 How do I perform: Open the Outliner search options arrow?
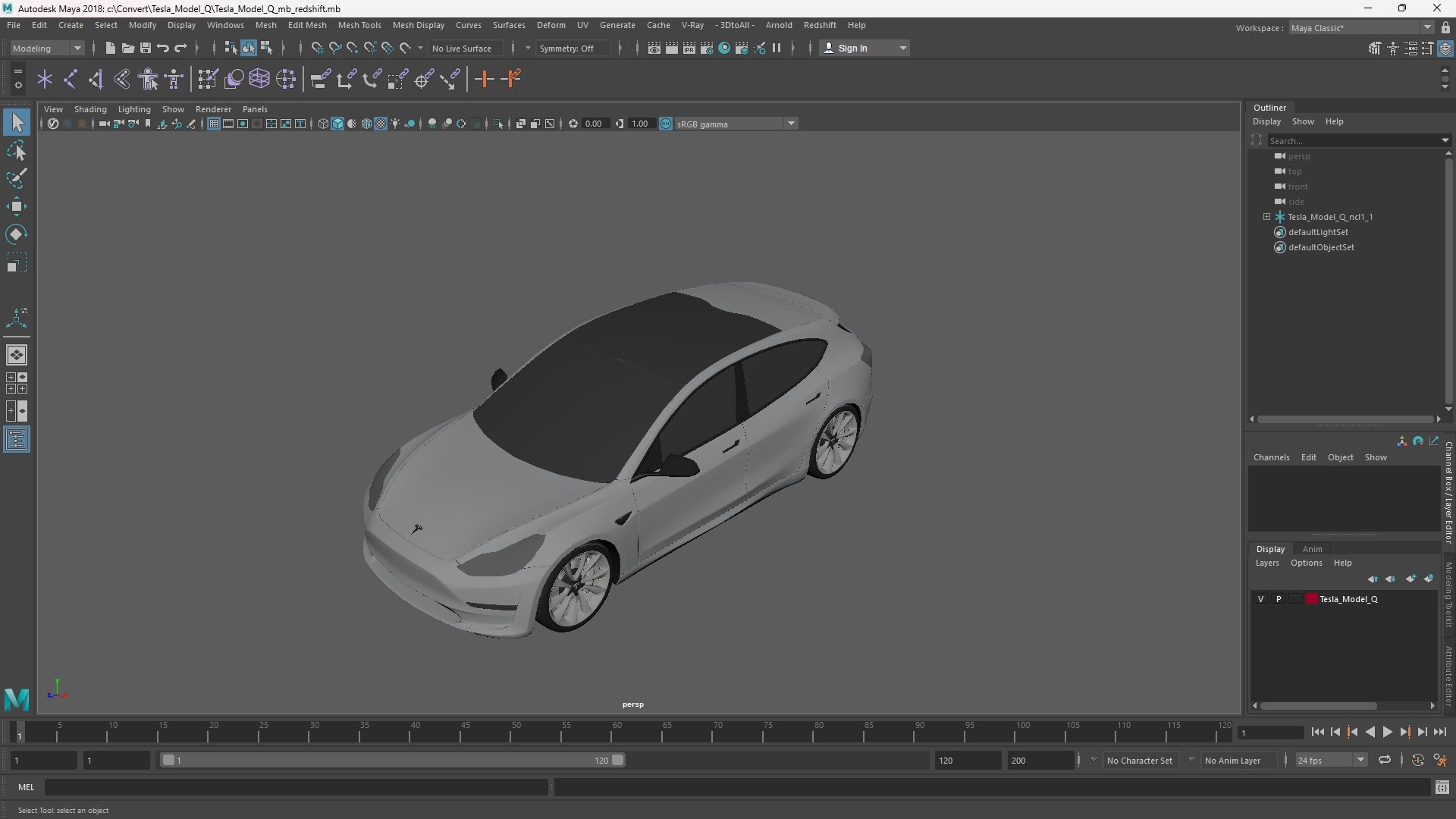pos(1445,140)
